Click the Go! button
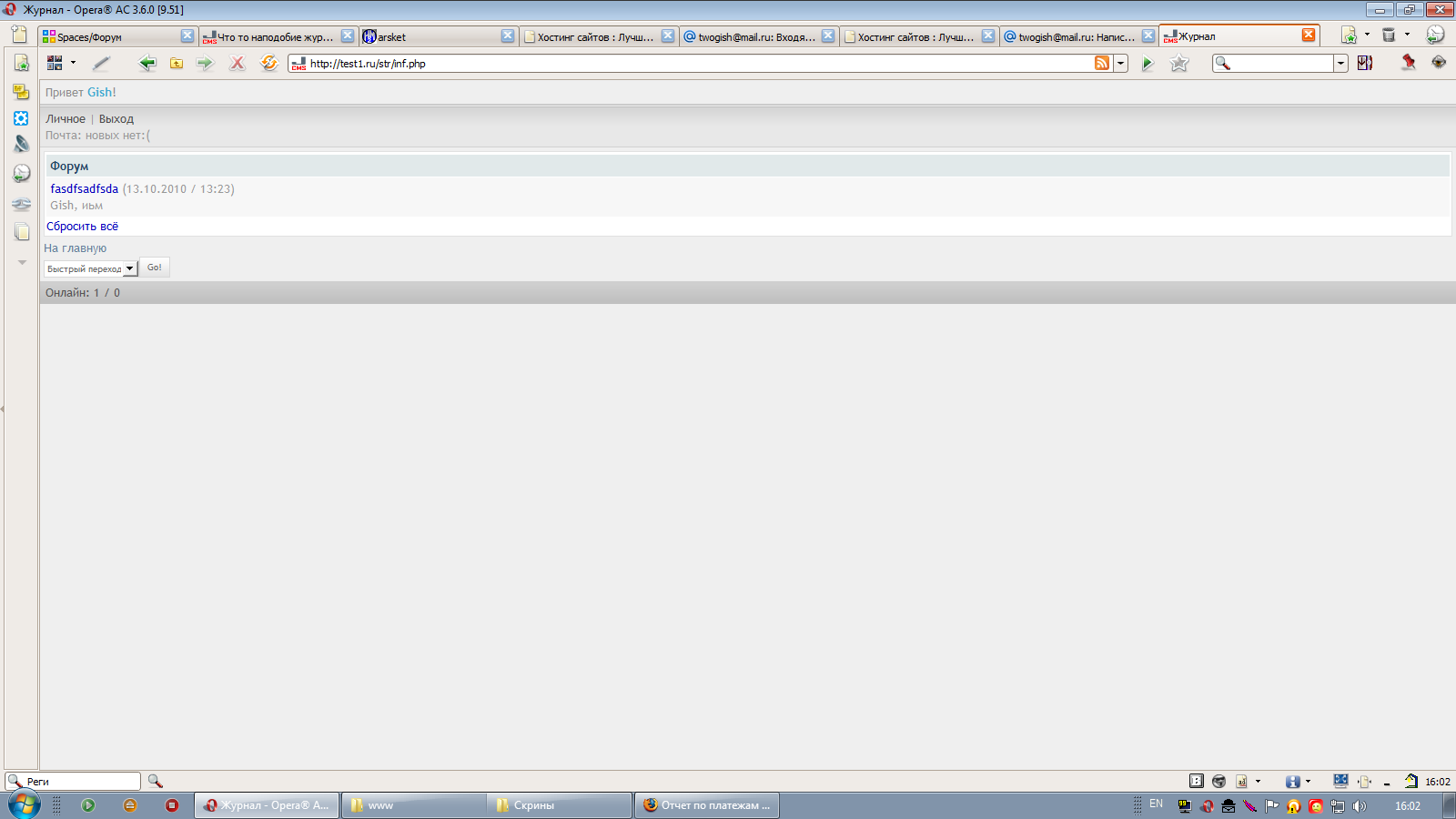This screenshot has height=819, width=1456. coord(155,268)
